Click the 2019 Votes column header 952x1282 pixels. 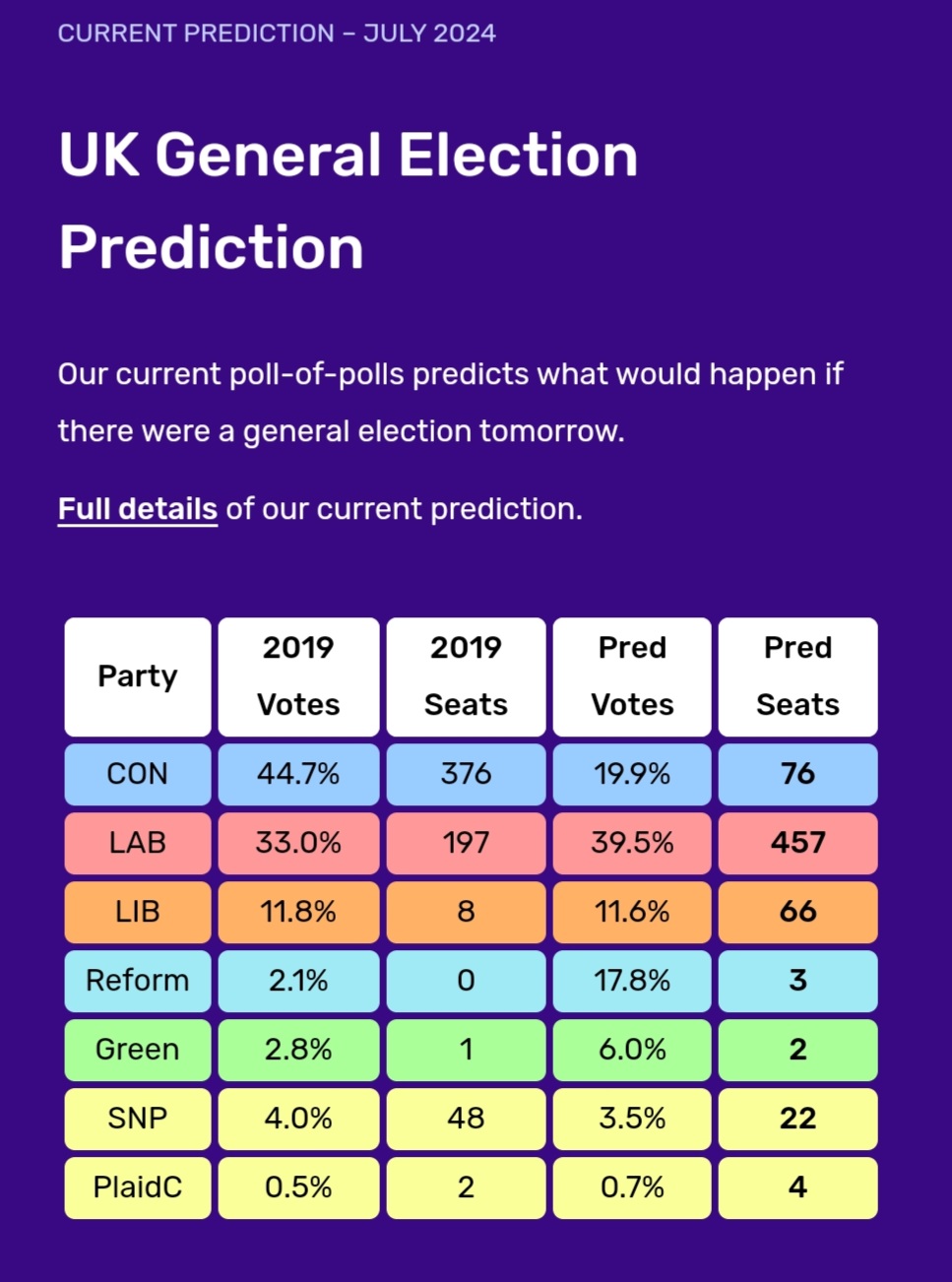coord(298,676)
